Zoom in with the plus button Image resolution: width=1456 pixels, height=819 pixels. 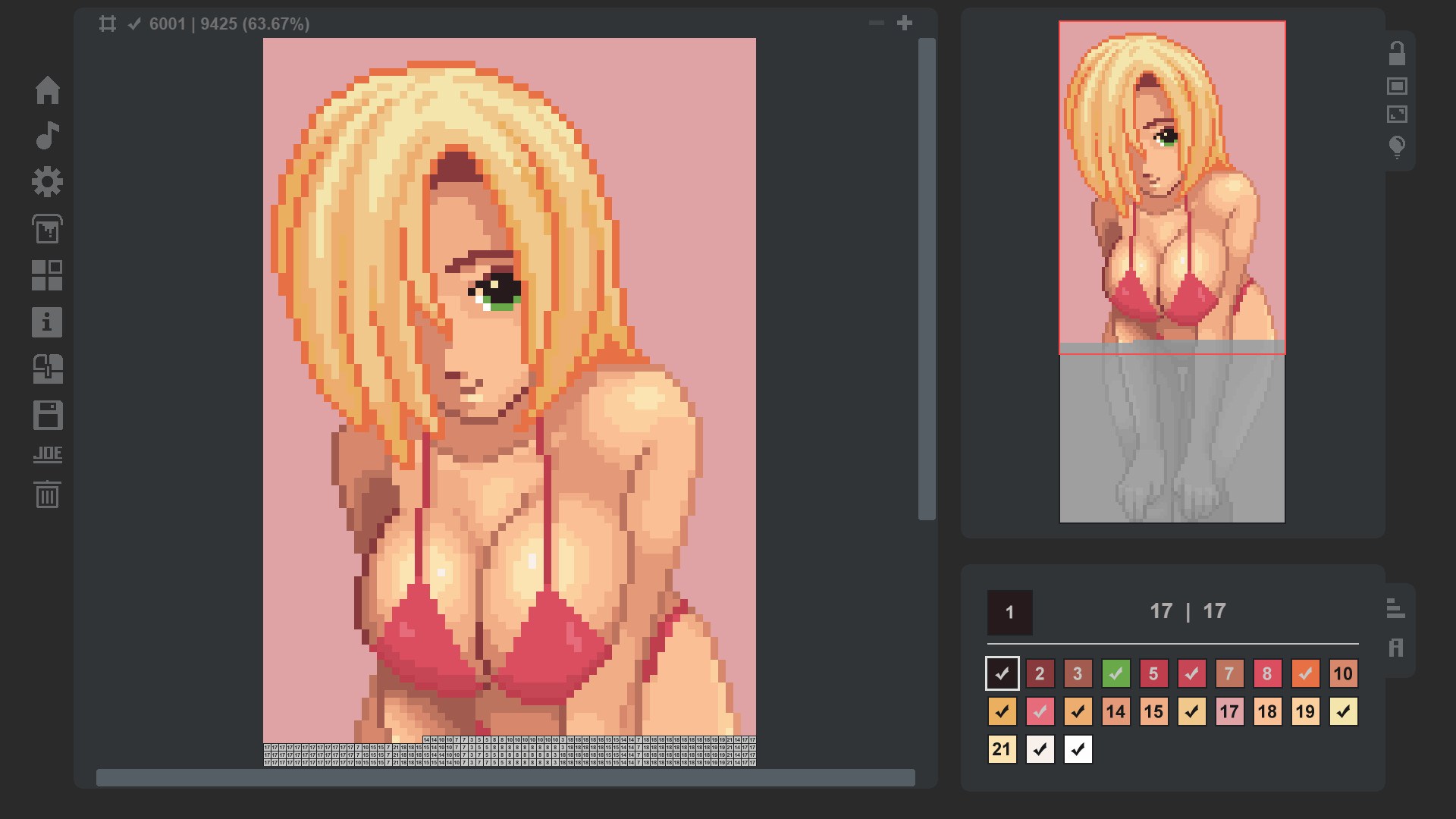(x=904, y=24)
